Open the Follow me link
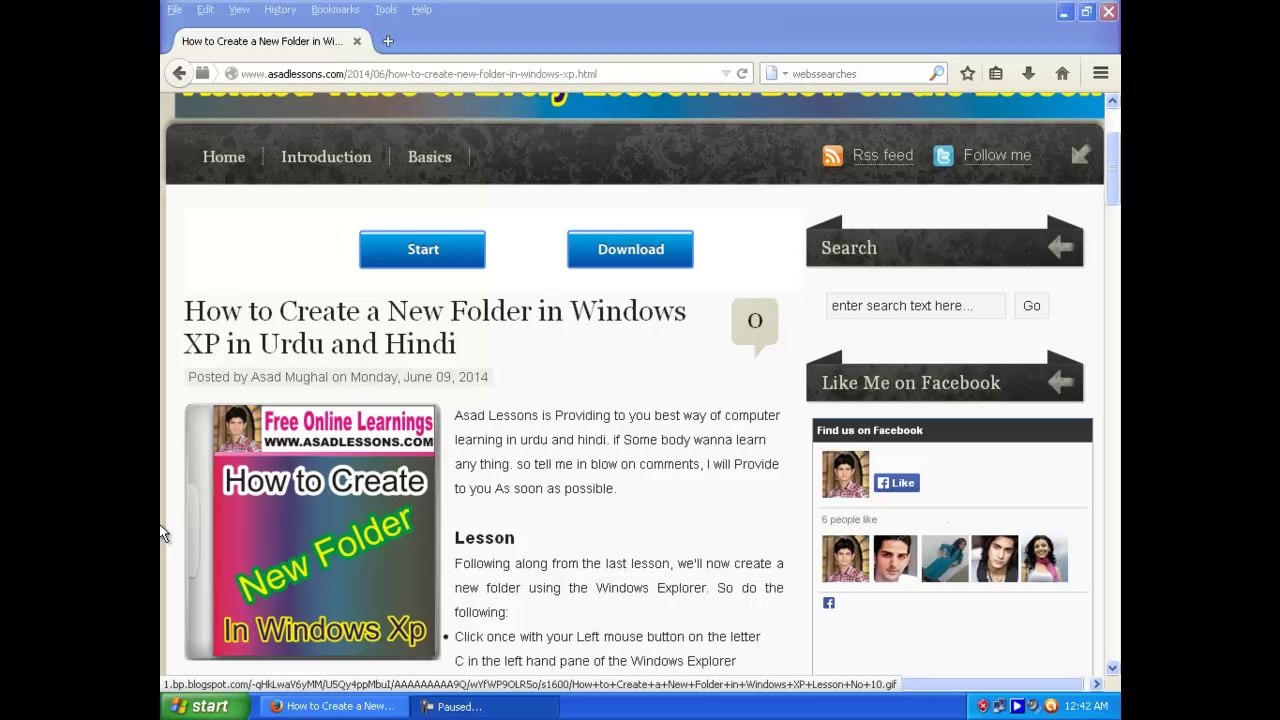 point(997,155)
